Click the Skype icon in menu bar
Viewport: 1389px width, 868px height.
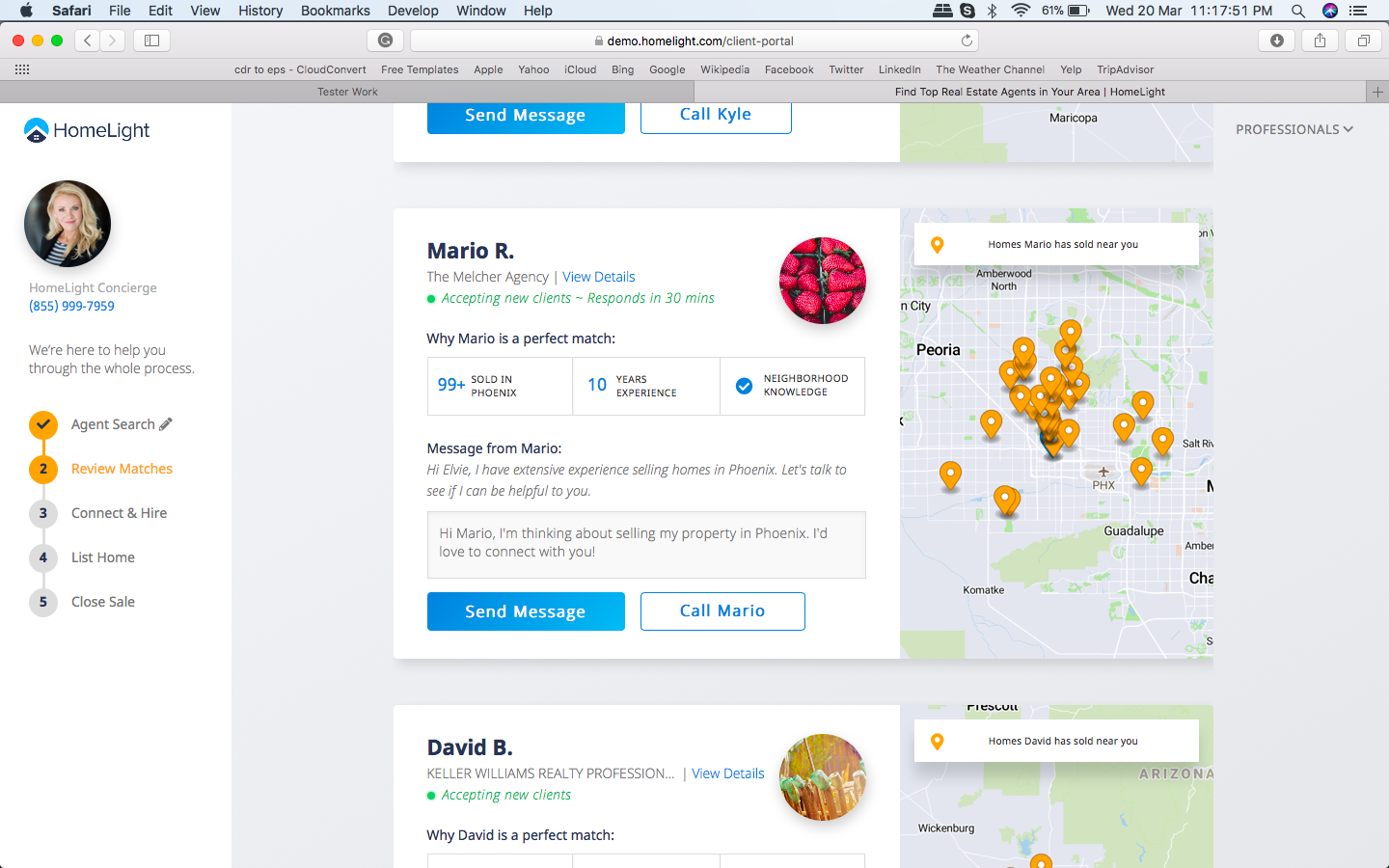click(967, 11)
